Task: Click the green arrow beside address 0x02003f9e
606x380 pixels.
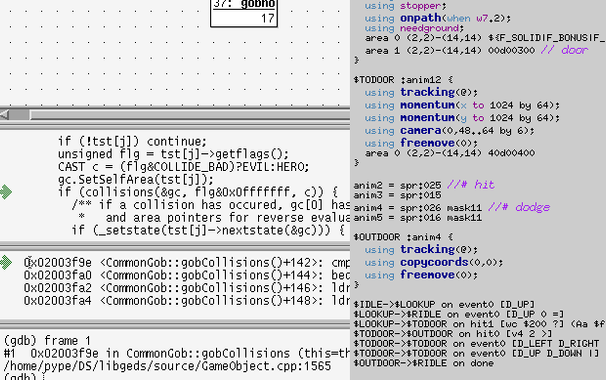Action: 6,262
